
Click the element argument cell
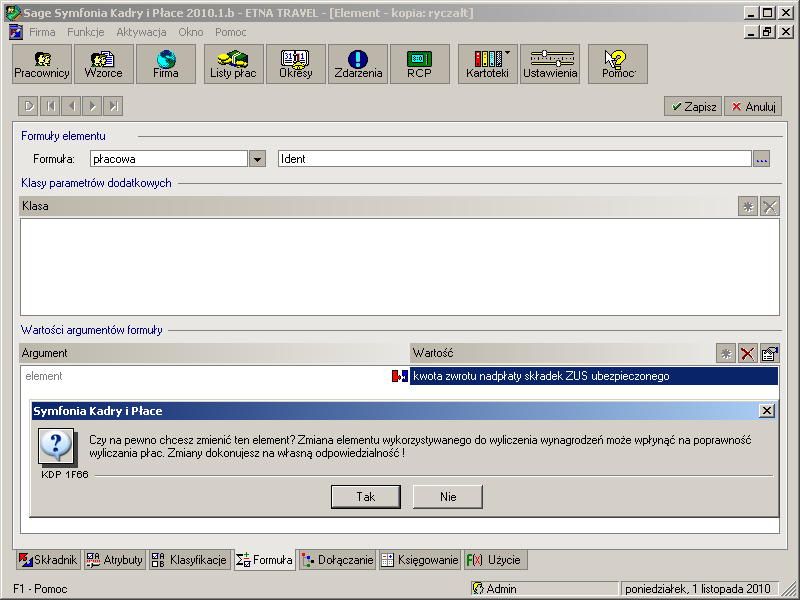[206, 376]
